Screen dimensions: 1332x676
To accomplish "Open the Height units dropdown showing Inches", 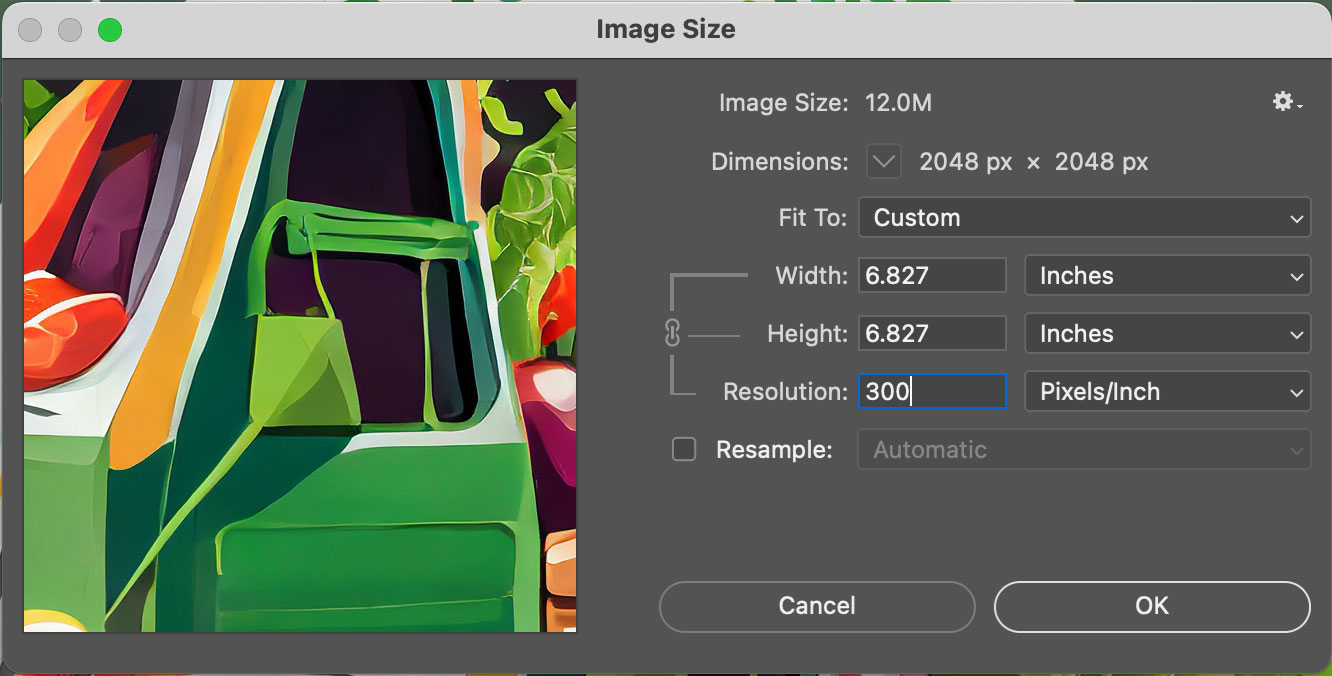I will click(1167, 333).
